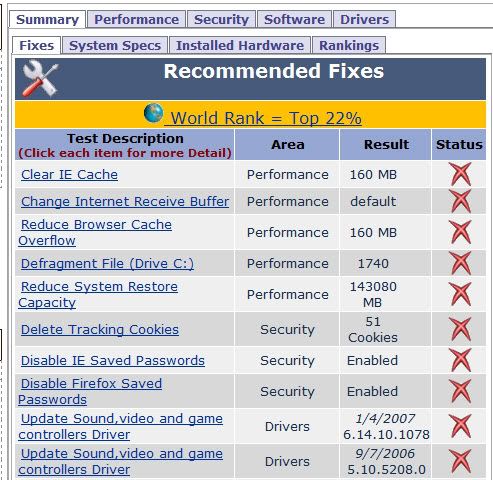The width and height of the screenshot is (493, 480).
Task: Open the Rankings sub-tab
Action: click(x=349, y=45)
